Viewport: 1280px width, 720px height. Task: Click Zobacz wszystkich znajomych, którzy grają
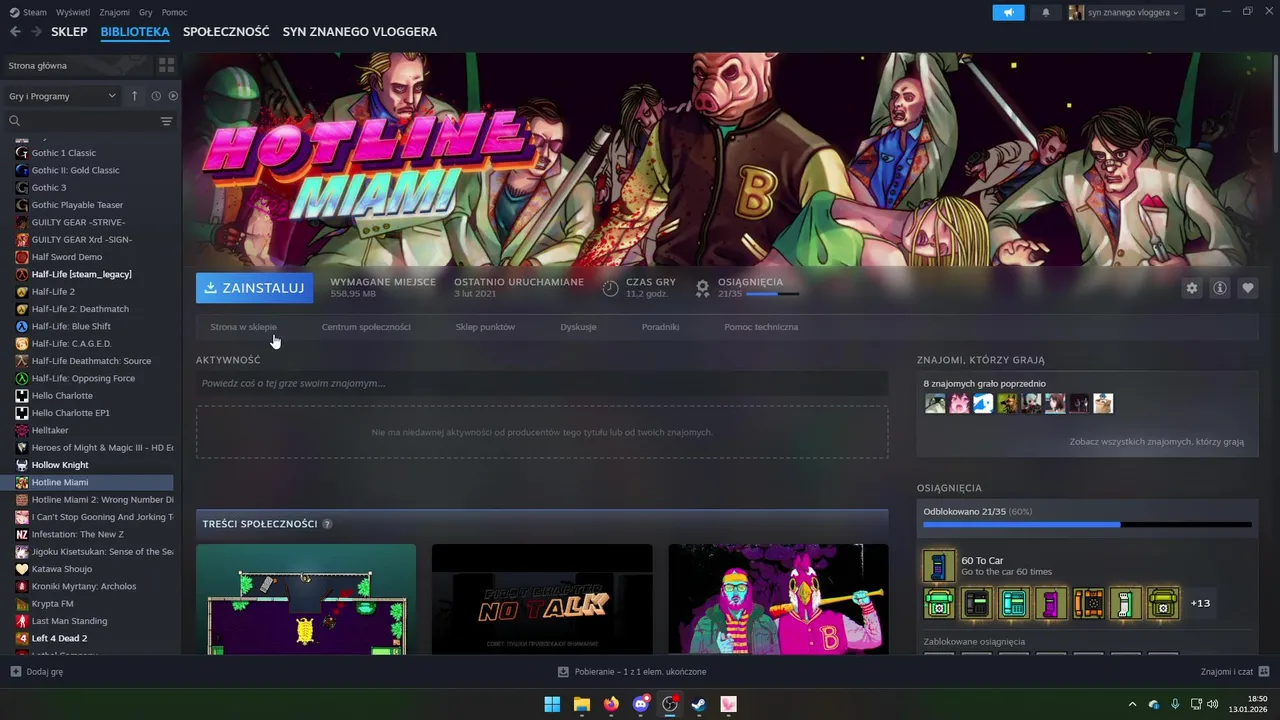(x=1156, y=442)
